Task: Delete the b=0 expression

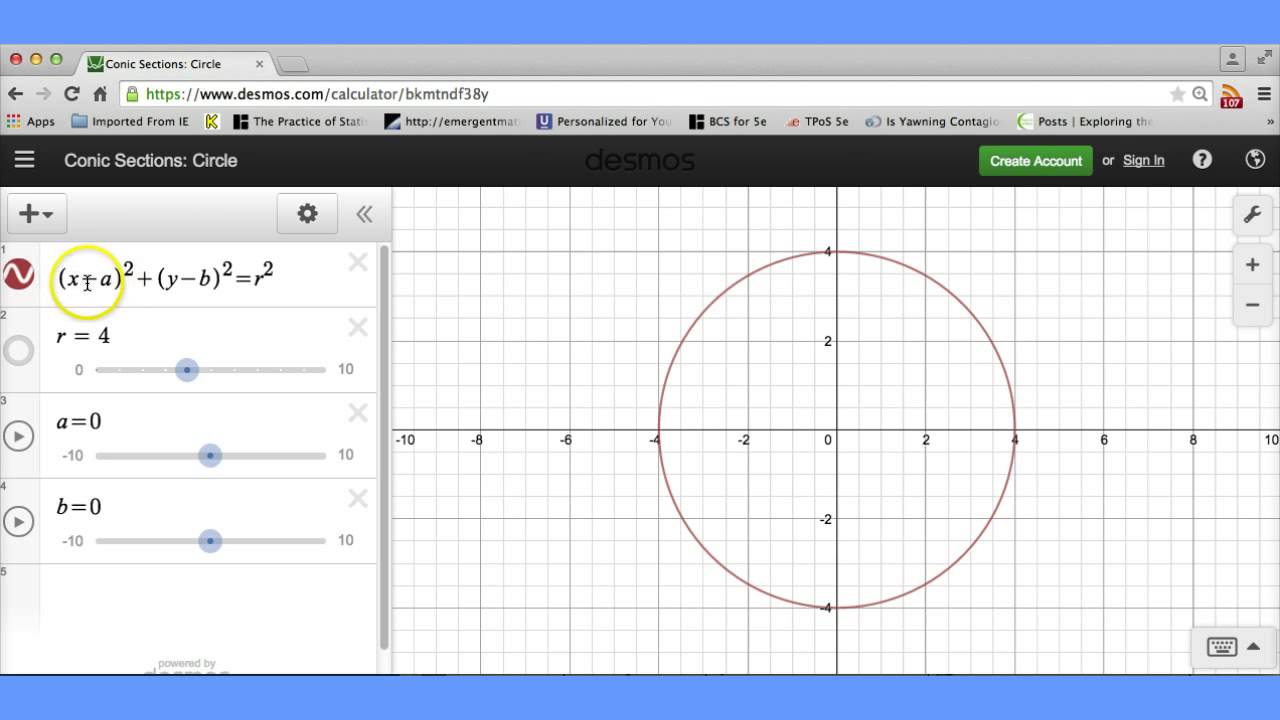Action: pyautogui.click(x=358, y=498)
